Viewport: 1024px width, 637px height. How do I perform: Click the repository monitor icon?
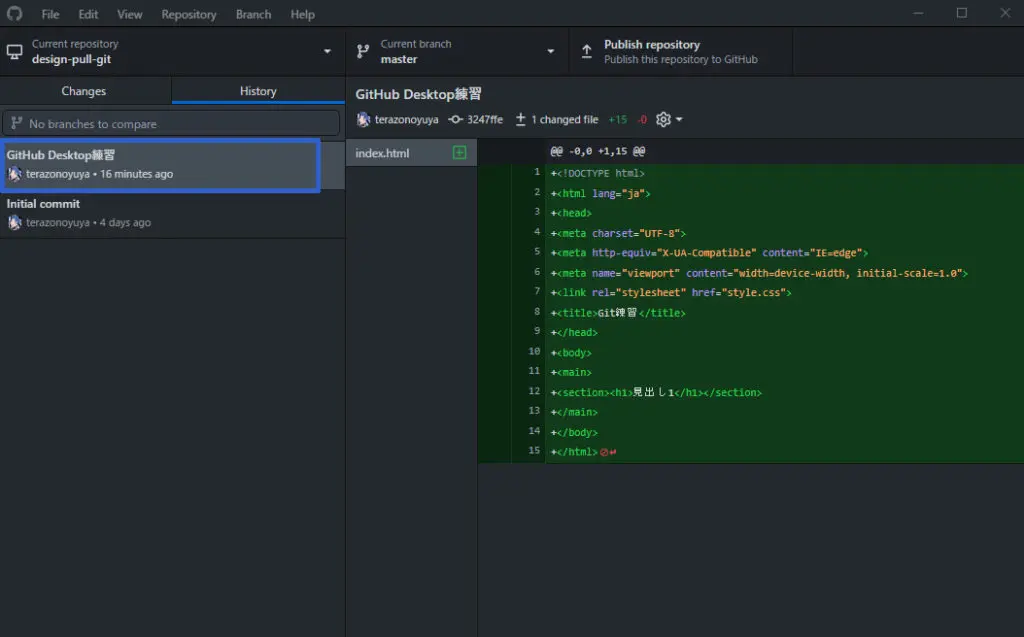[15, 52]
